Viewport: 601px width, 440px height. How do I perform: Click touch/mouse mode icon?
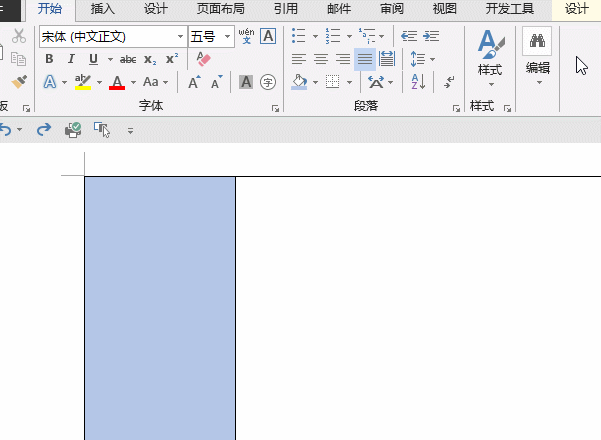102,130
